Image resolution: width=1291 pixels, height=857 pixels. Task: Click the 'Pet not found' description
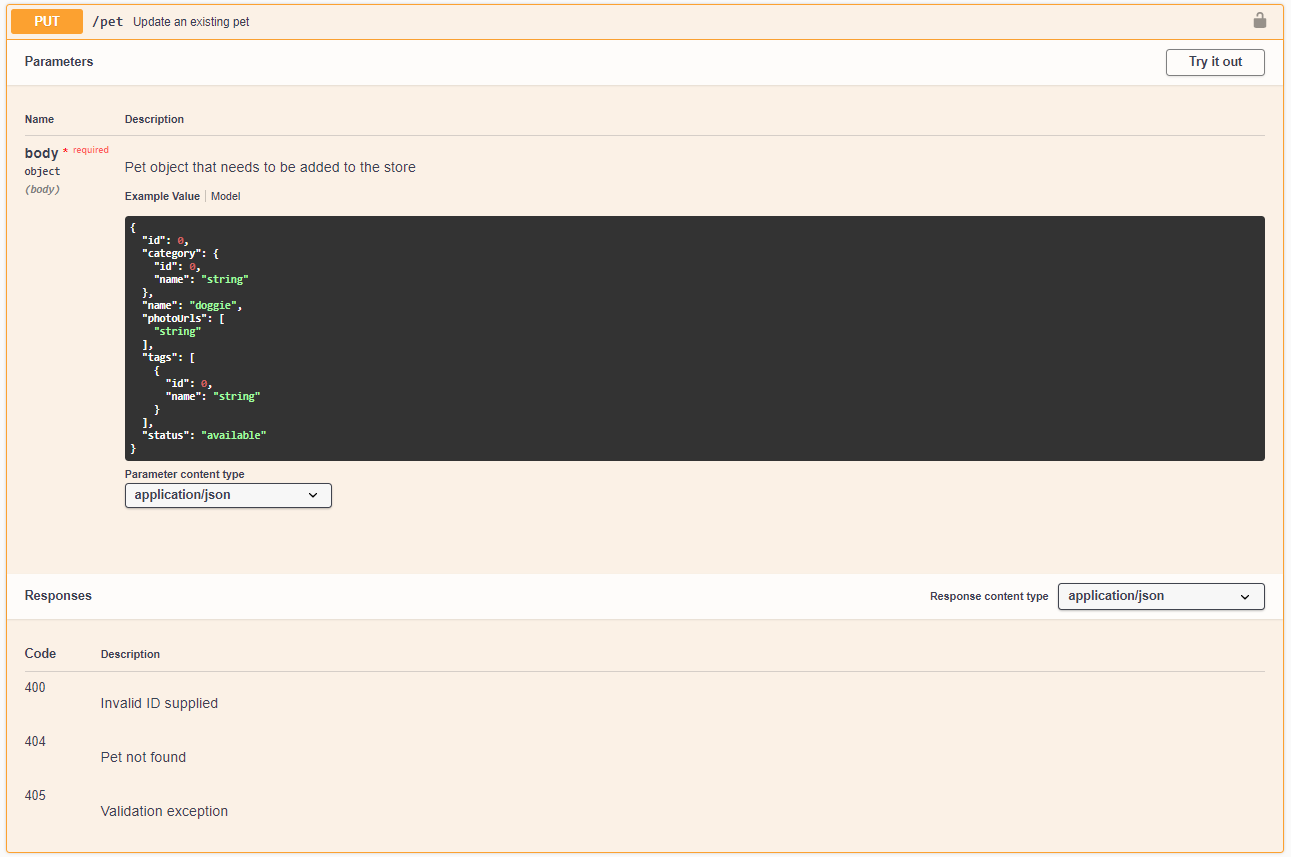pyautogui.click(x=143, y=757)
